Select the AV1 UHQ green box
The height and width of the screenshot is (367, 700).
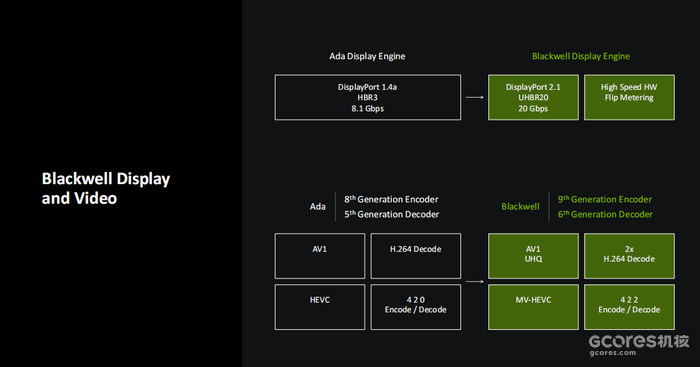point(533,256)
